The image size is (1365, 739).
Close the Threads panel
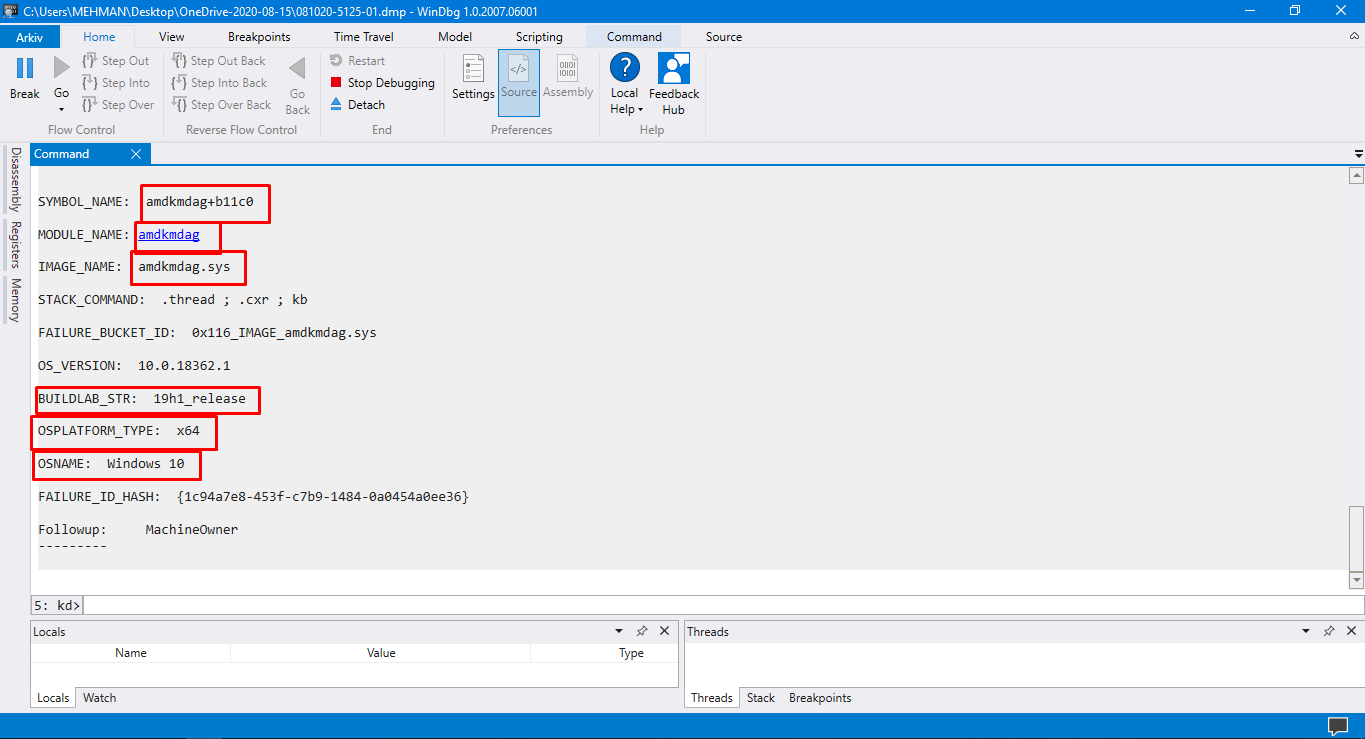point(1350,632)
